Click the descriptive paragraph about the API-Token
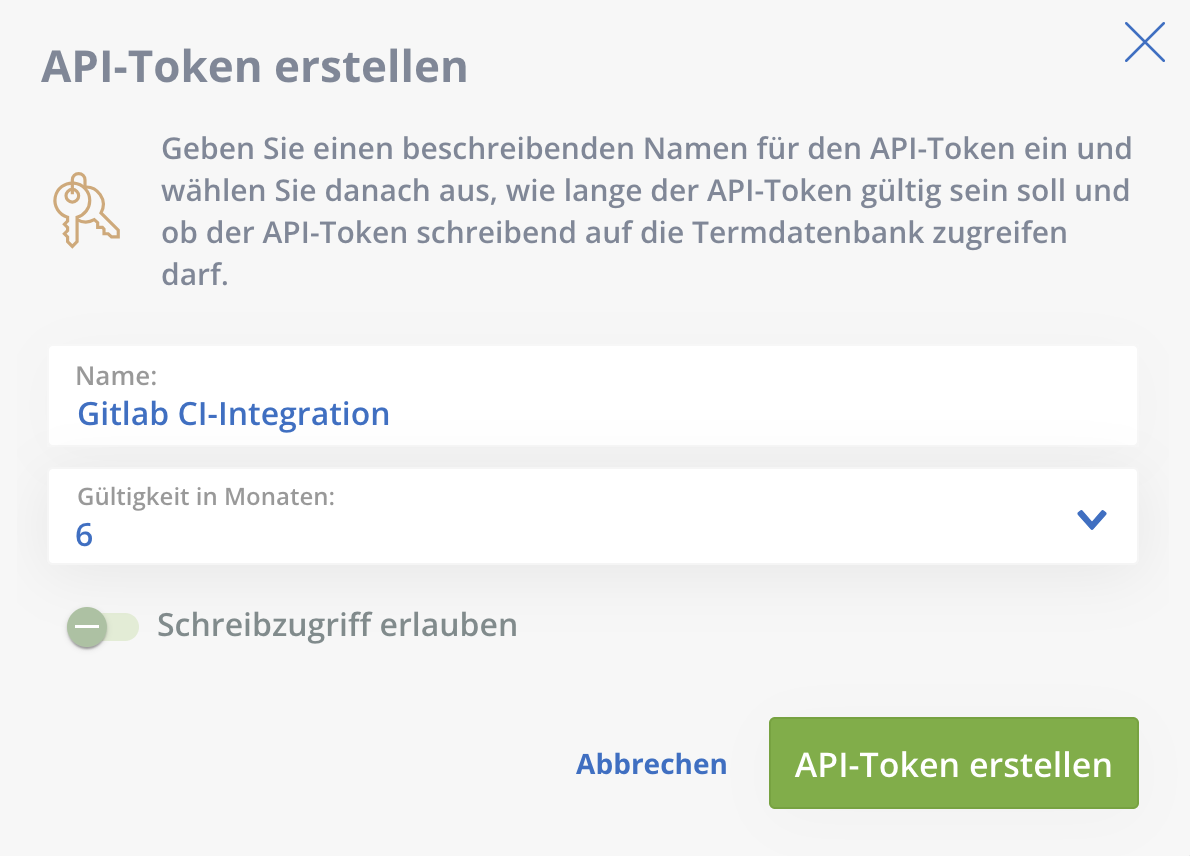This screenshot has height=856, width=1190. (x=647, y=211)
